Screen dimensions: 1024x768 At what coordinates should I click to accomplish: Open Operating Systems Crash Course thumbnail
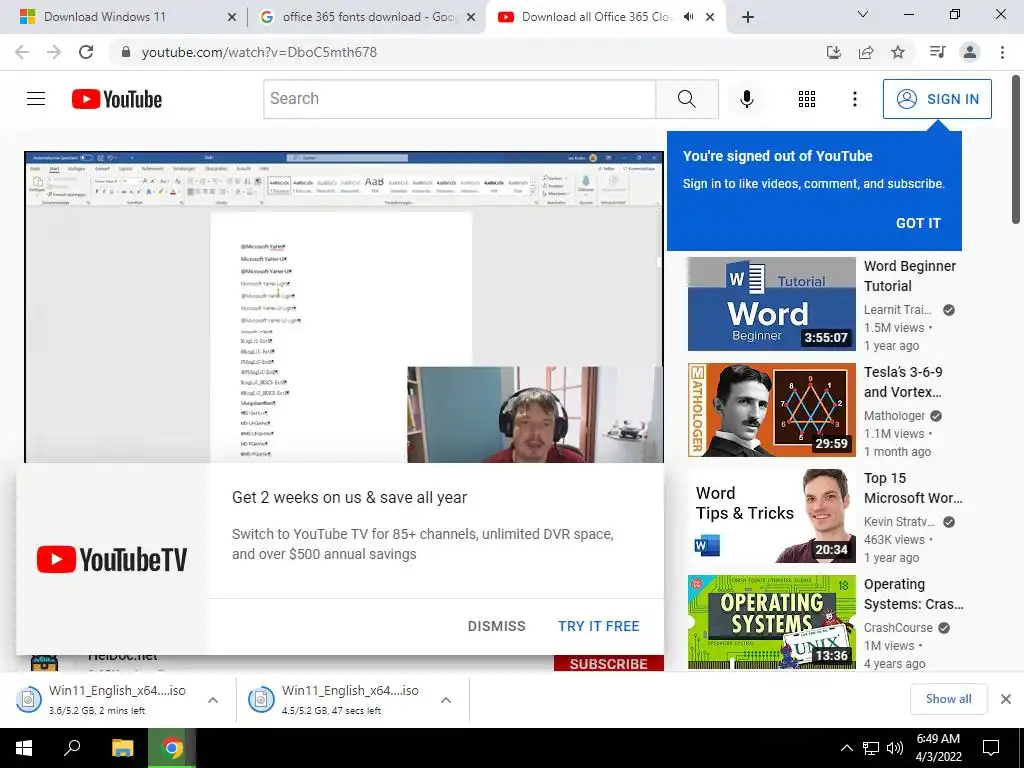pos(771,622)
